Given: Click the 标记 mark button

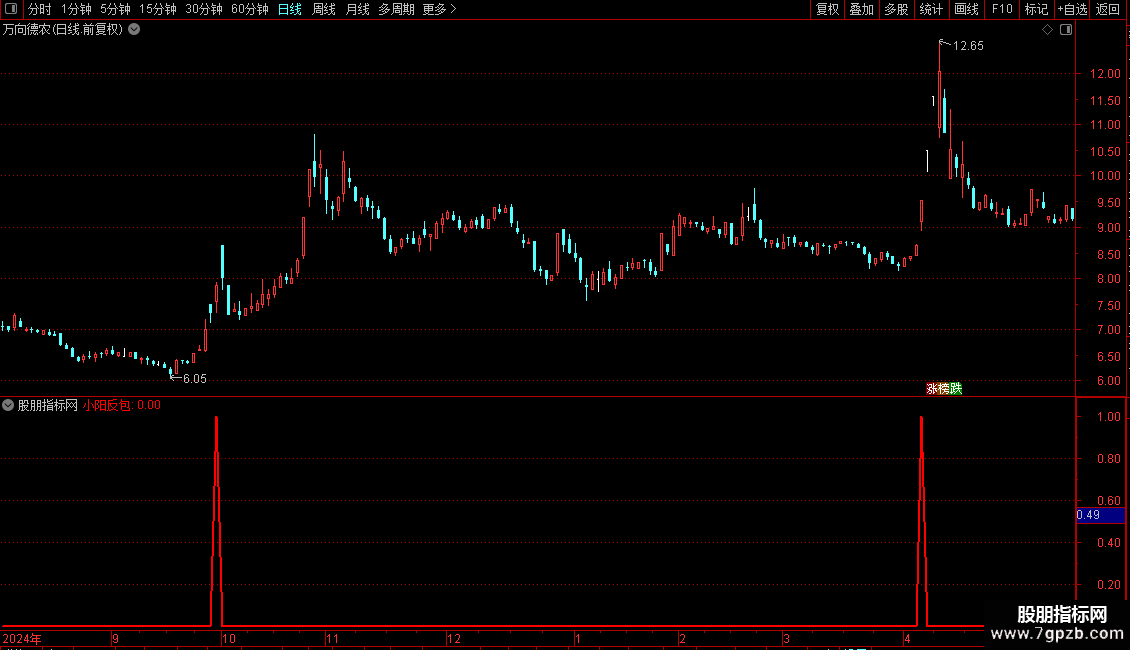Looking at the screenshot, I should [1036, 9].
